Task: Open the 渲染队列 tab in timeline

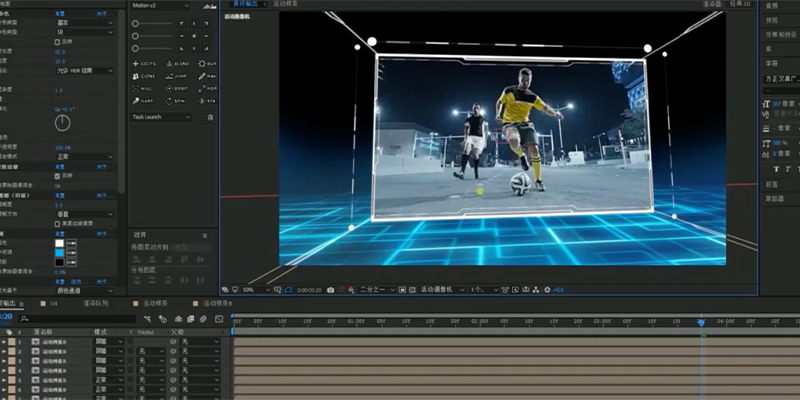Action: (97, 303)
